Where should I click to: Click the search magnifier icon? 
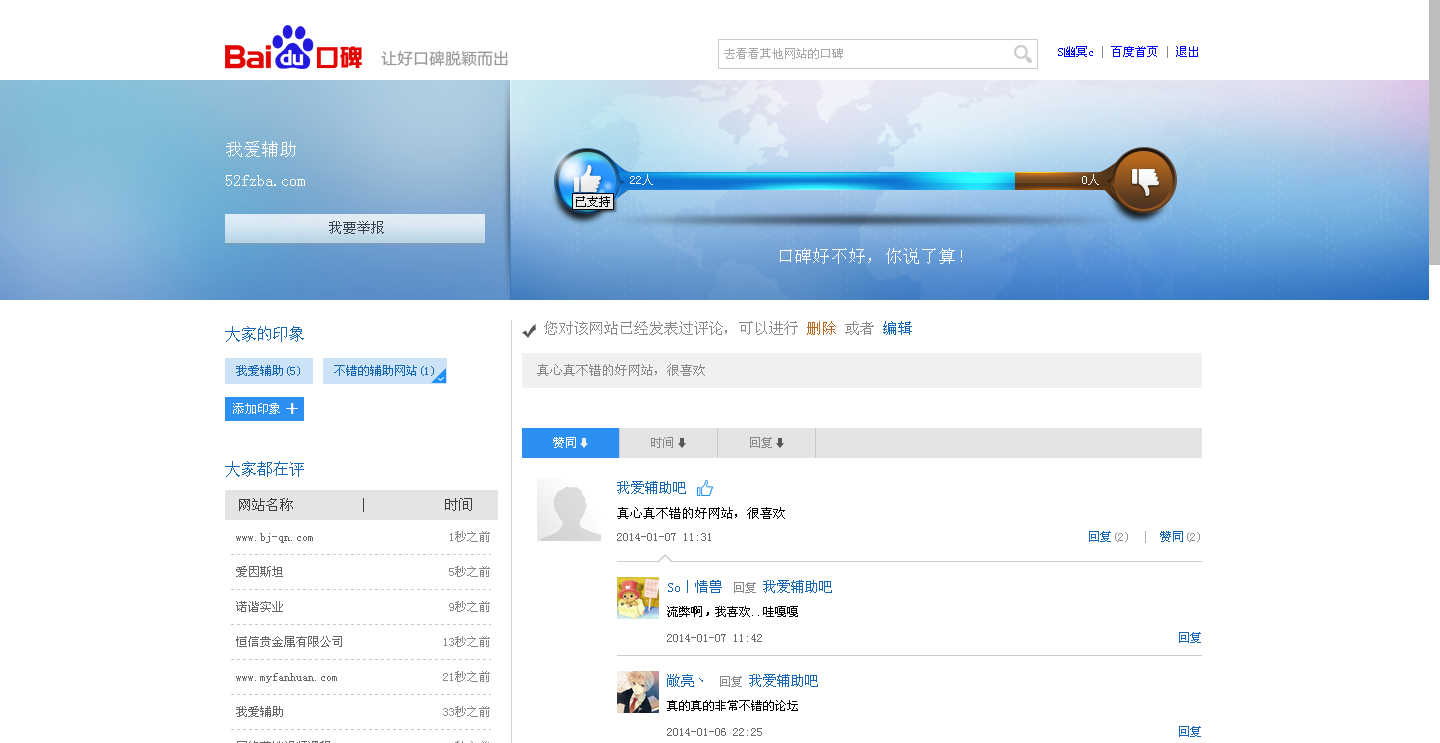(1022, 54)
